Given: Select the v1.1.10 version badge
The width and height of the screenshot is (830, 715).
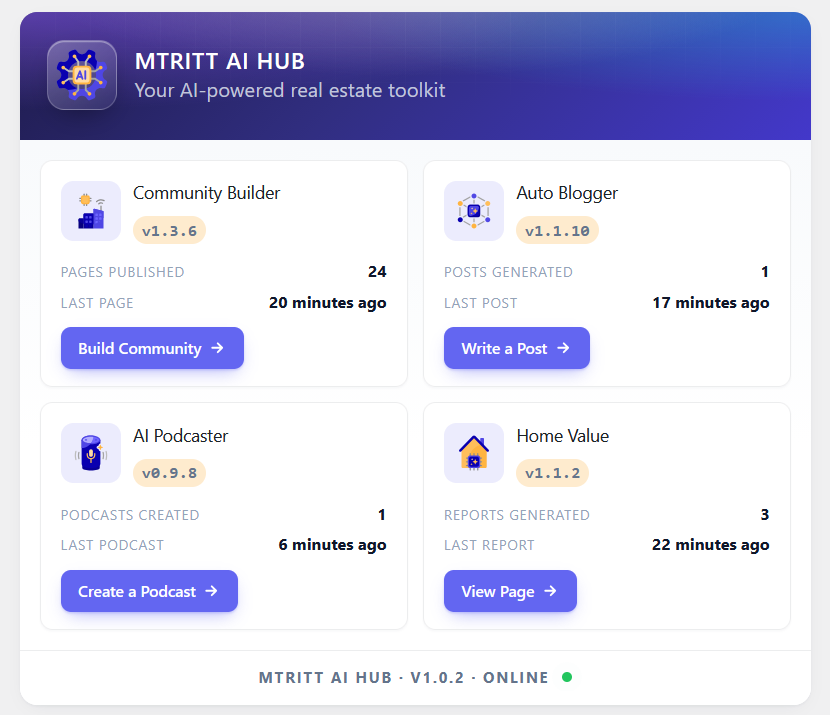Looking at the screenshot, I should [x=557, y=230].
